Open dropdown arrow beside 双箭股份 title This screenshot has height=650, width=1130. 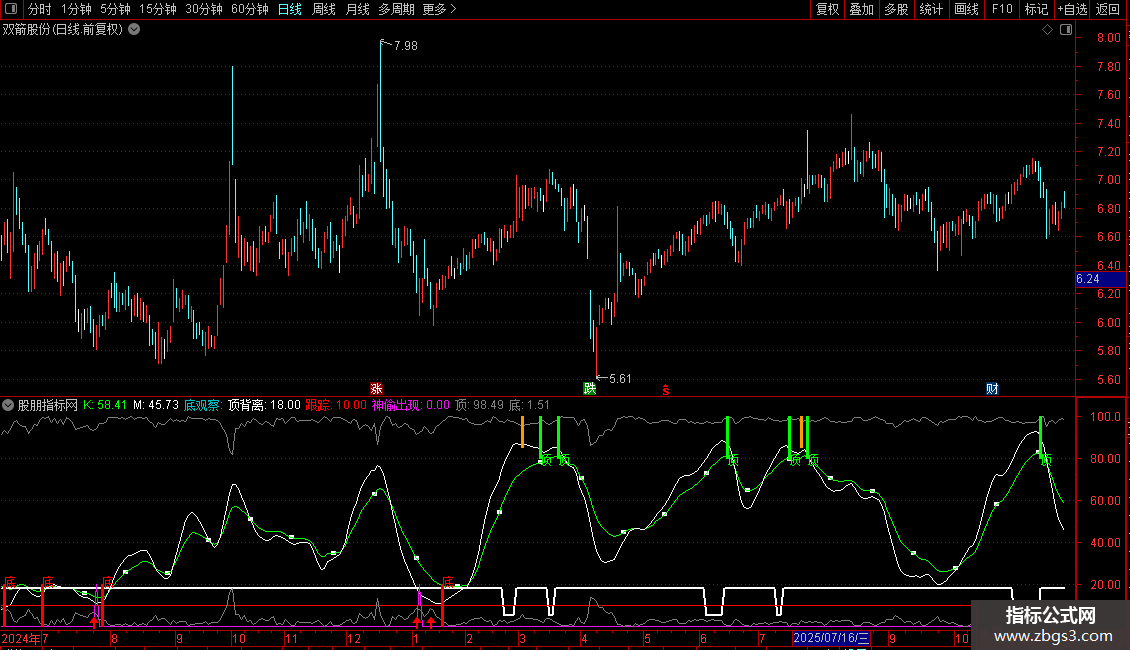click(x=134, y=30)
